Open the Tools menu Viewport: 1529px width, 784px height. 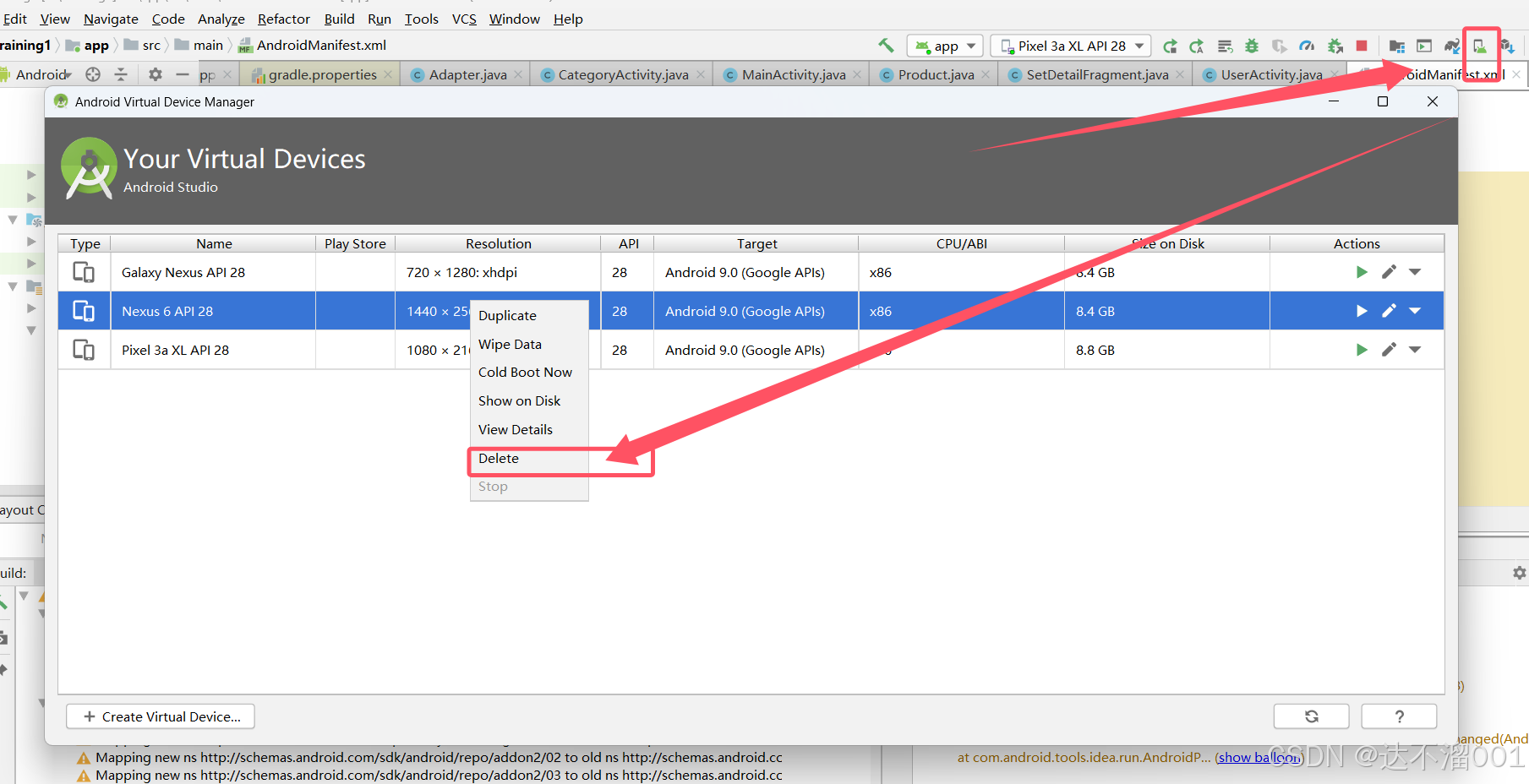coord(422,19)
